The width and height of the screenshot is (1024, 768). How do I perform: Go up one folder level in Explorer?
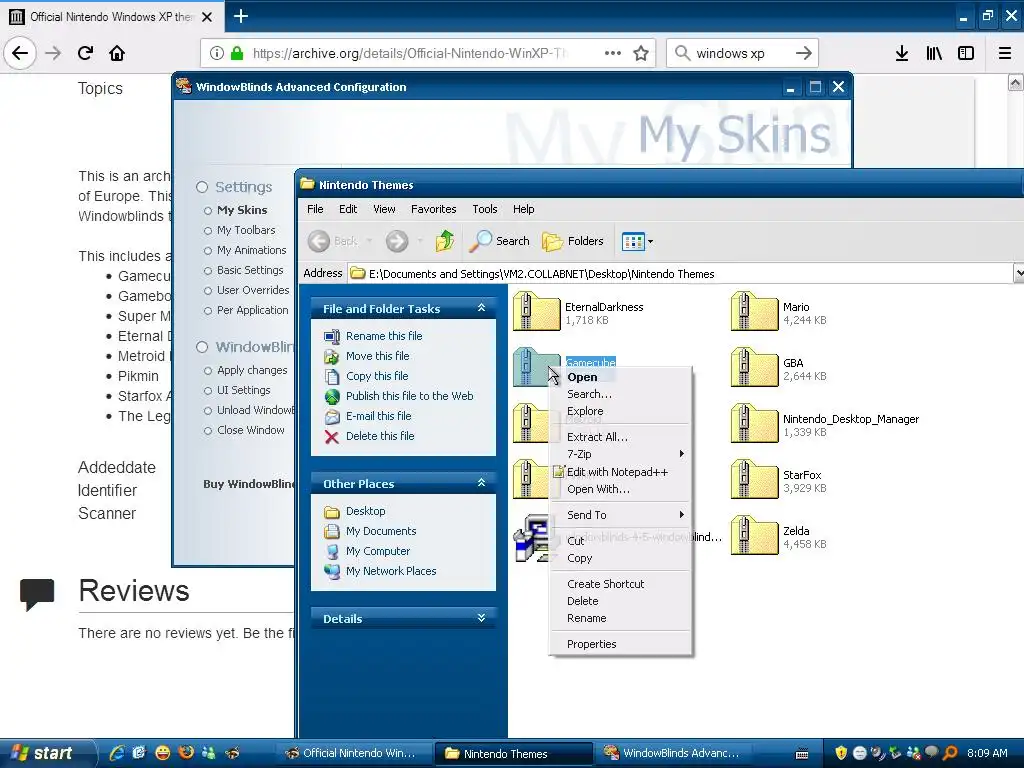click(445, 241)
